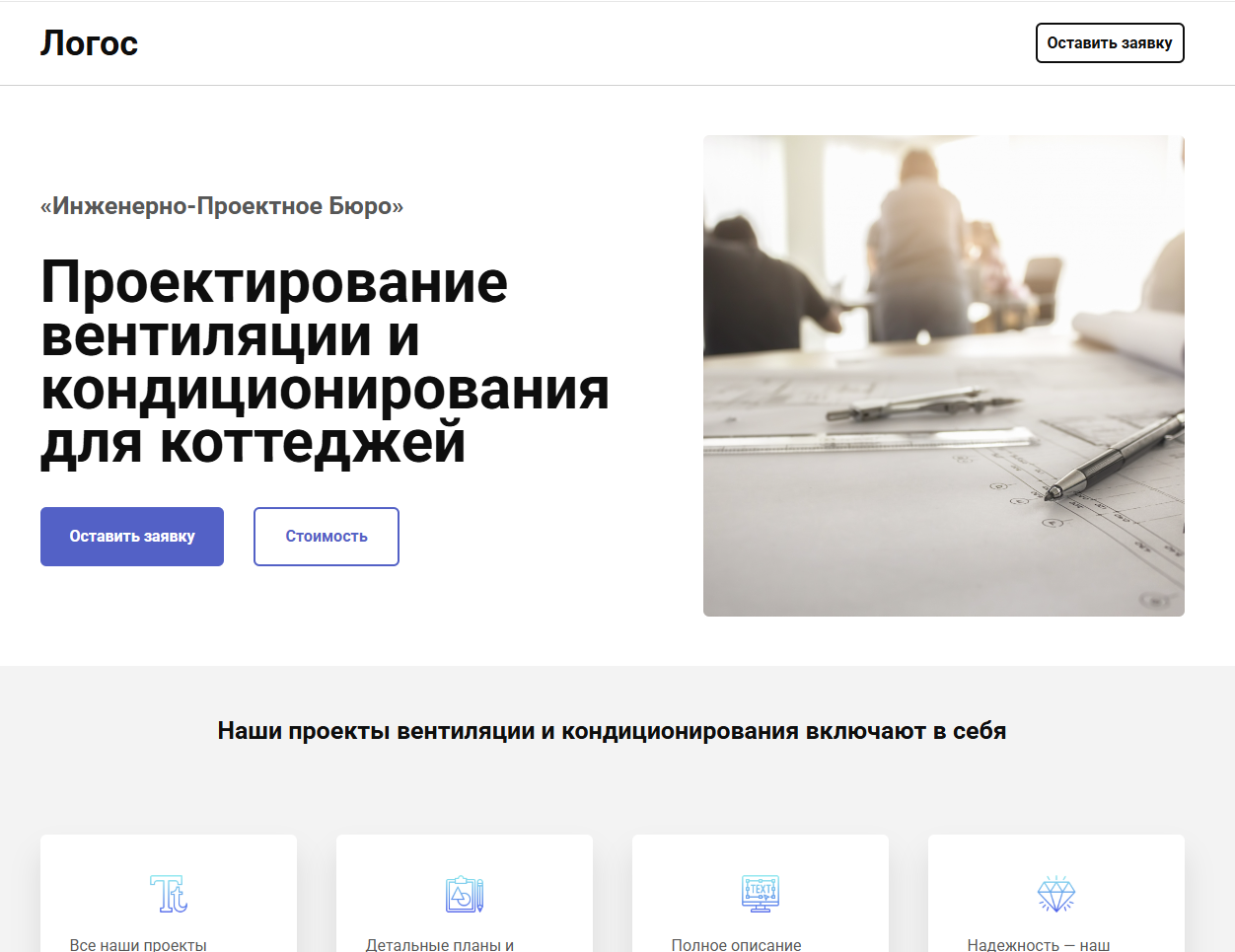The image size is (1235, 952).
Task: Open the 'Стоимость' outlined button
Action: coord(326,537)
